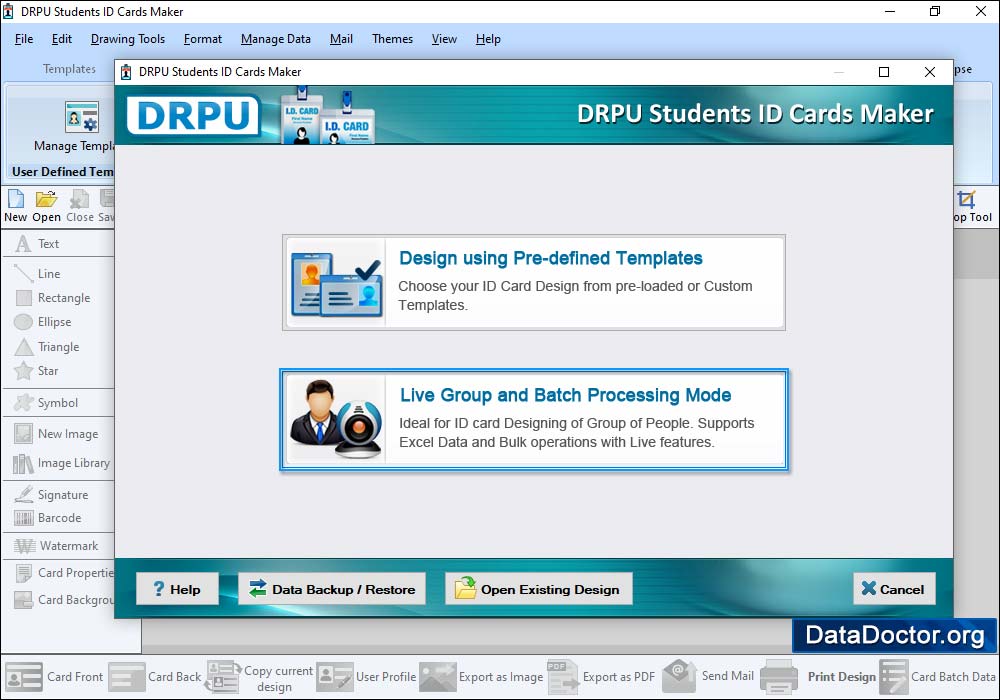This screenshot has height=700, width=1000.
Task: Switch to the Templates ribbon tab
Action: 69,69
